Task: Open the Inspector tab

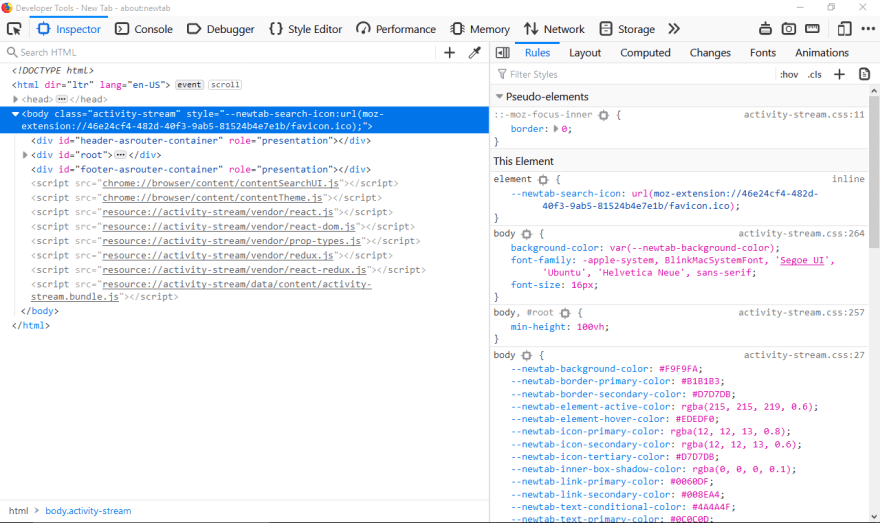Action: coord(68,29)
